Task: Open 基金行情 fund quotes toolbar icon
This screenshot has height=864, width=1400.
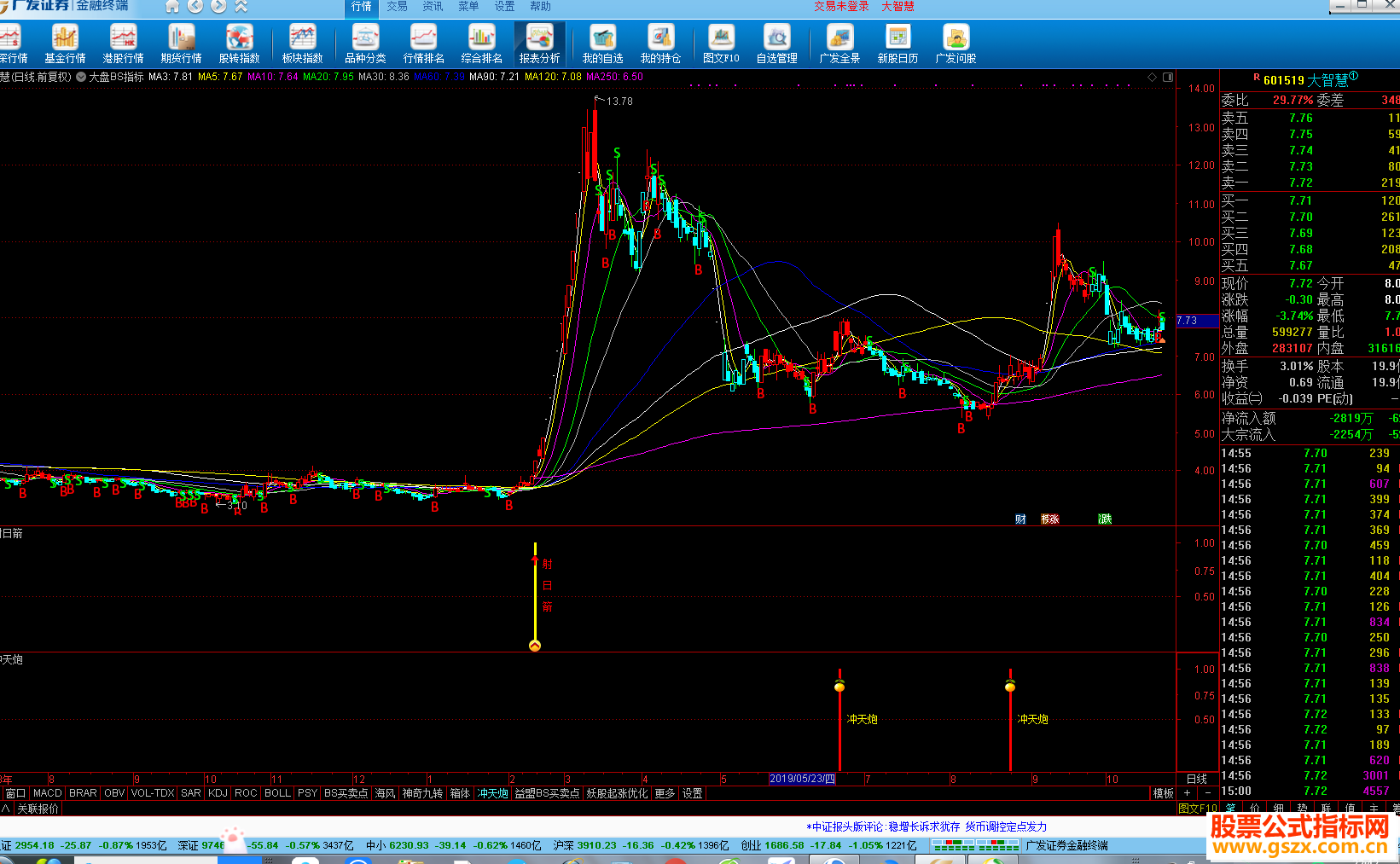Action: [x=65, y=43]
